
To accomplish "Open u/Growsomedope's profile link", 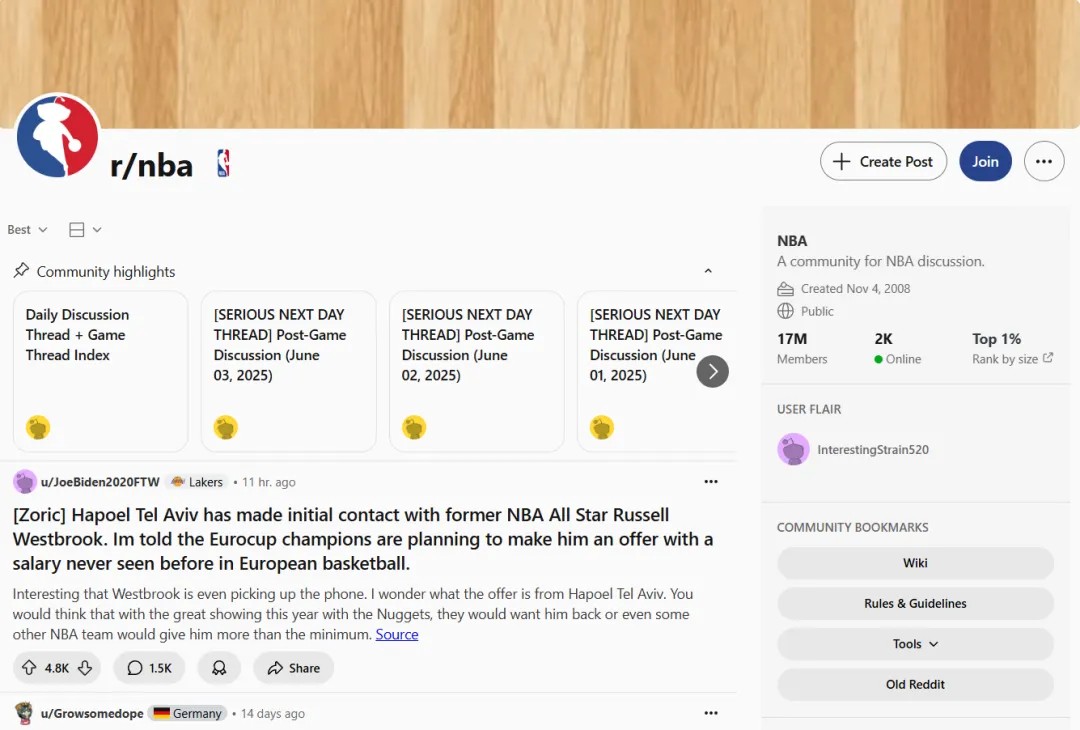I will pyautogui.click(x=92, y=713).
